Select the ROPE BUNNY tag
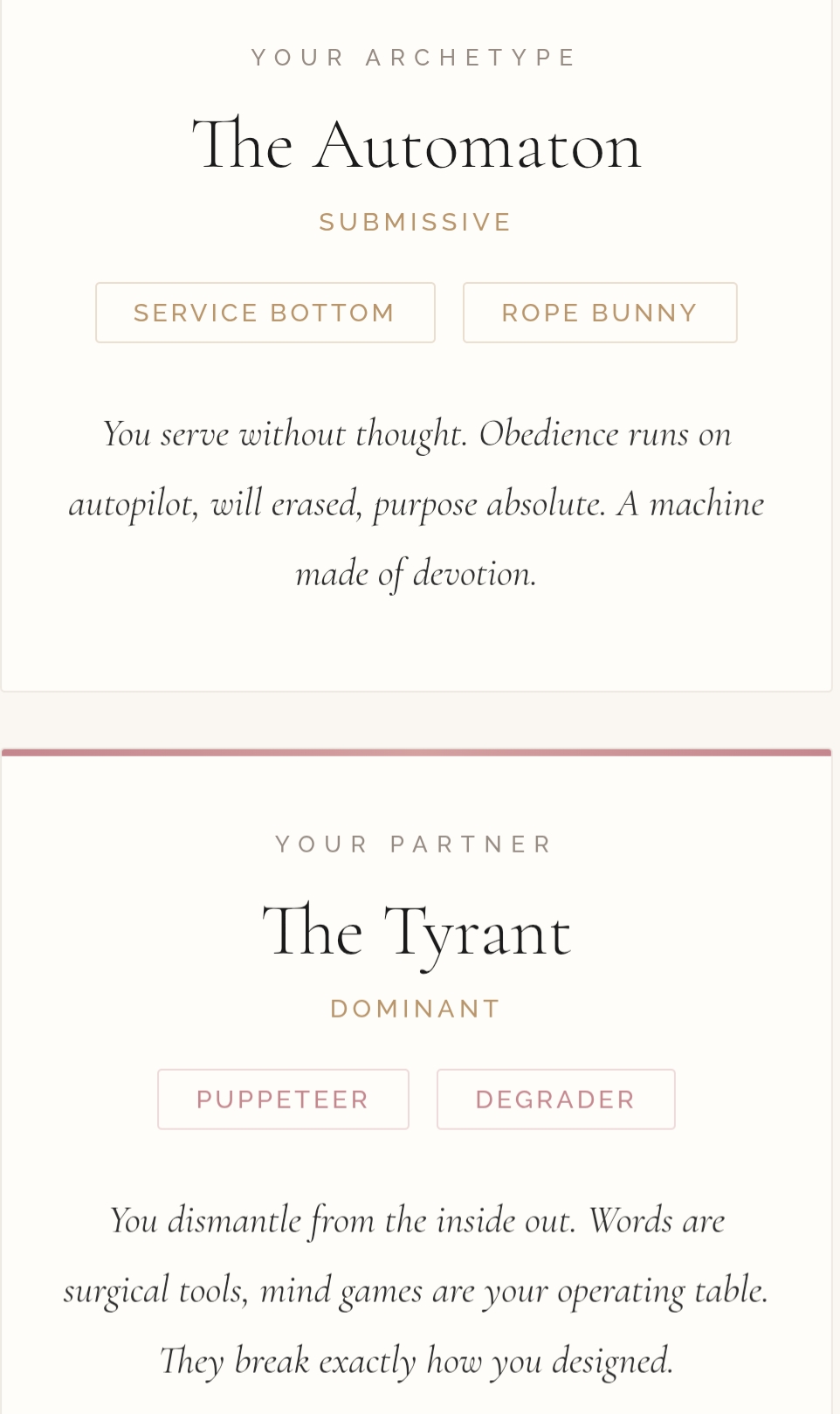Image resolution: width=840 pixels, height=1414 pixels. [x=599, y=313]
